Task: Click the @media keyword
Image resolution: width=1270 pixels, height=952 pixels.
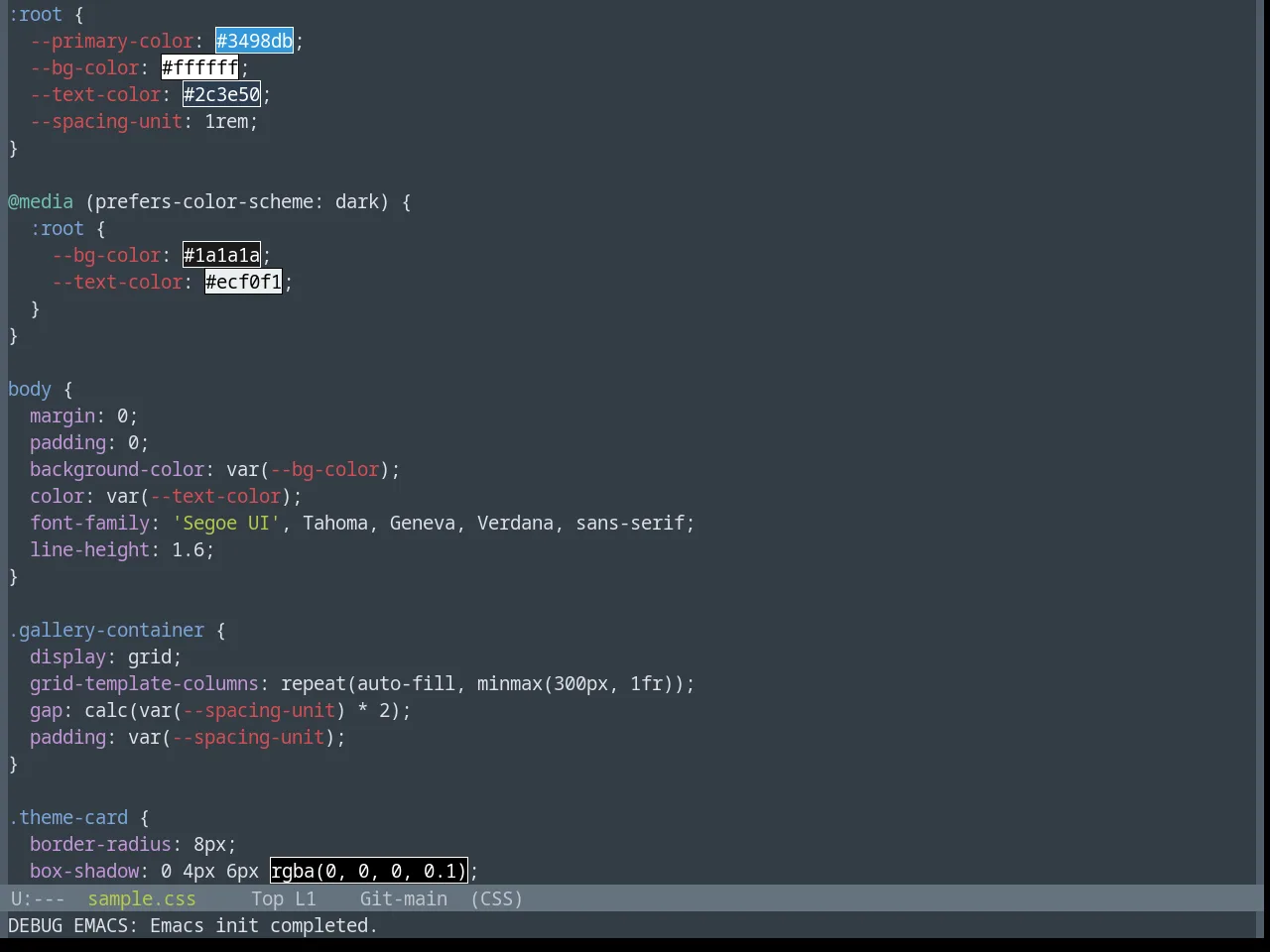Action: click(41, 201)
